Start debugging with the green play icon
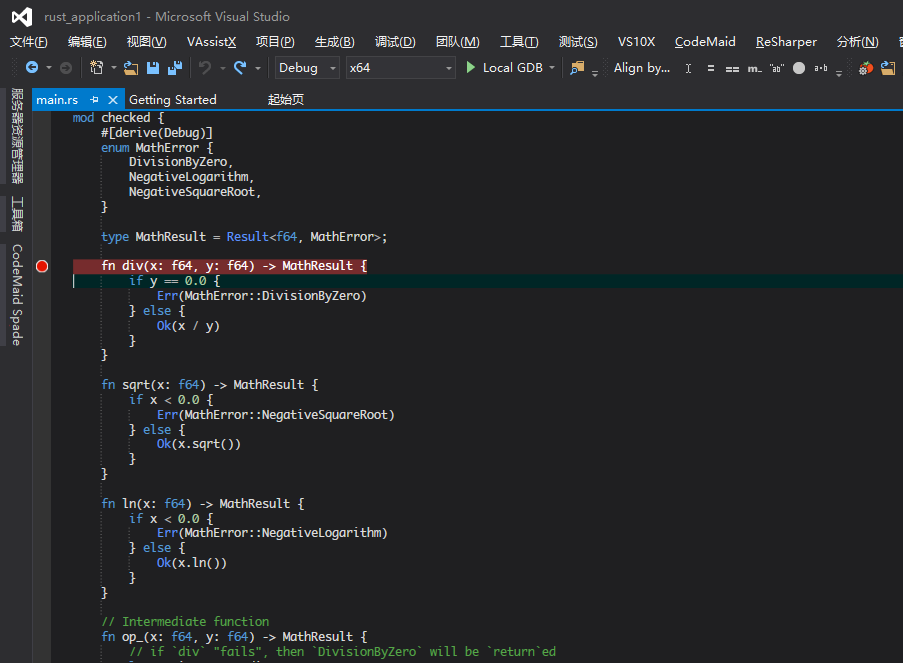903x663 pixels. pos(471,68)
